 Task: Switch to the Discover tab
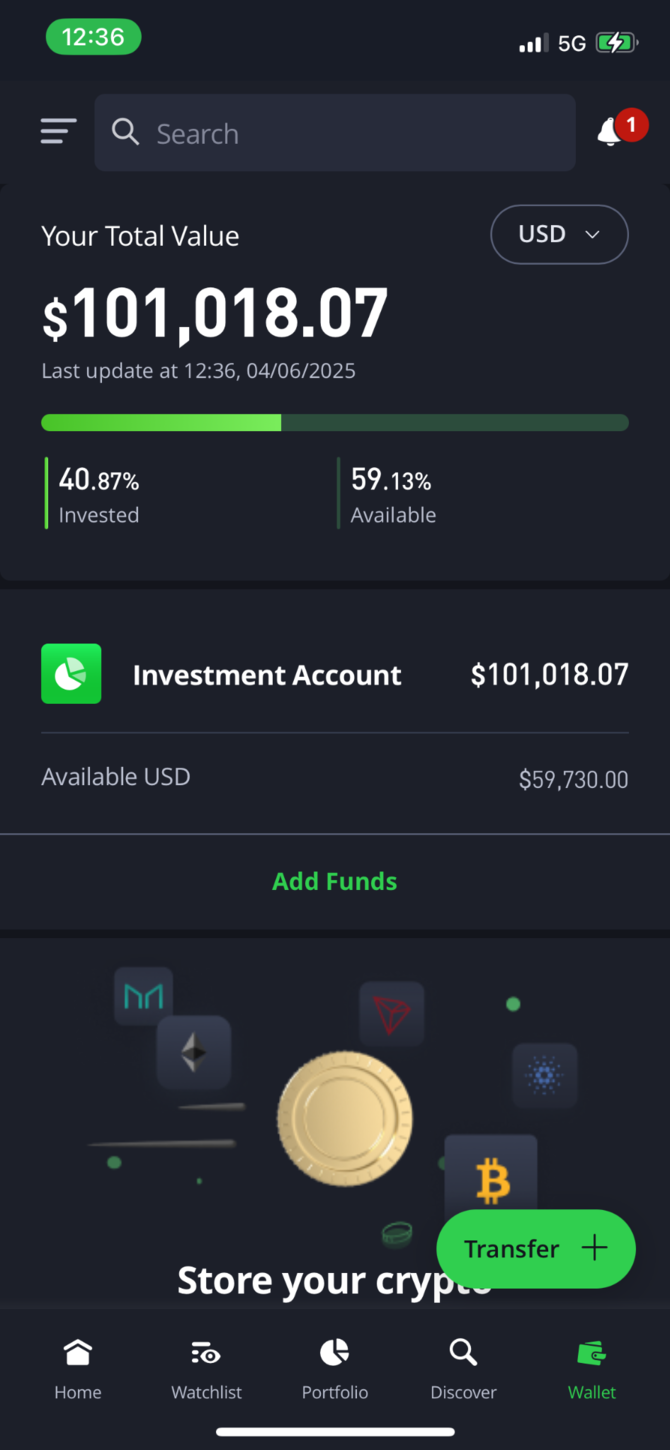462,1368
